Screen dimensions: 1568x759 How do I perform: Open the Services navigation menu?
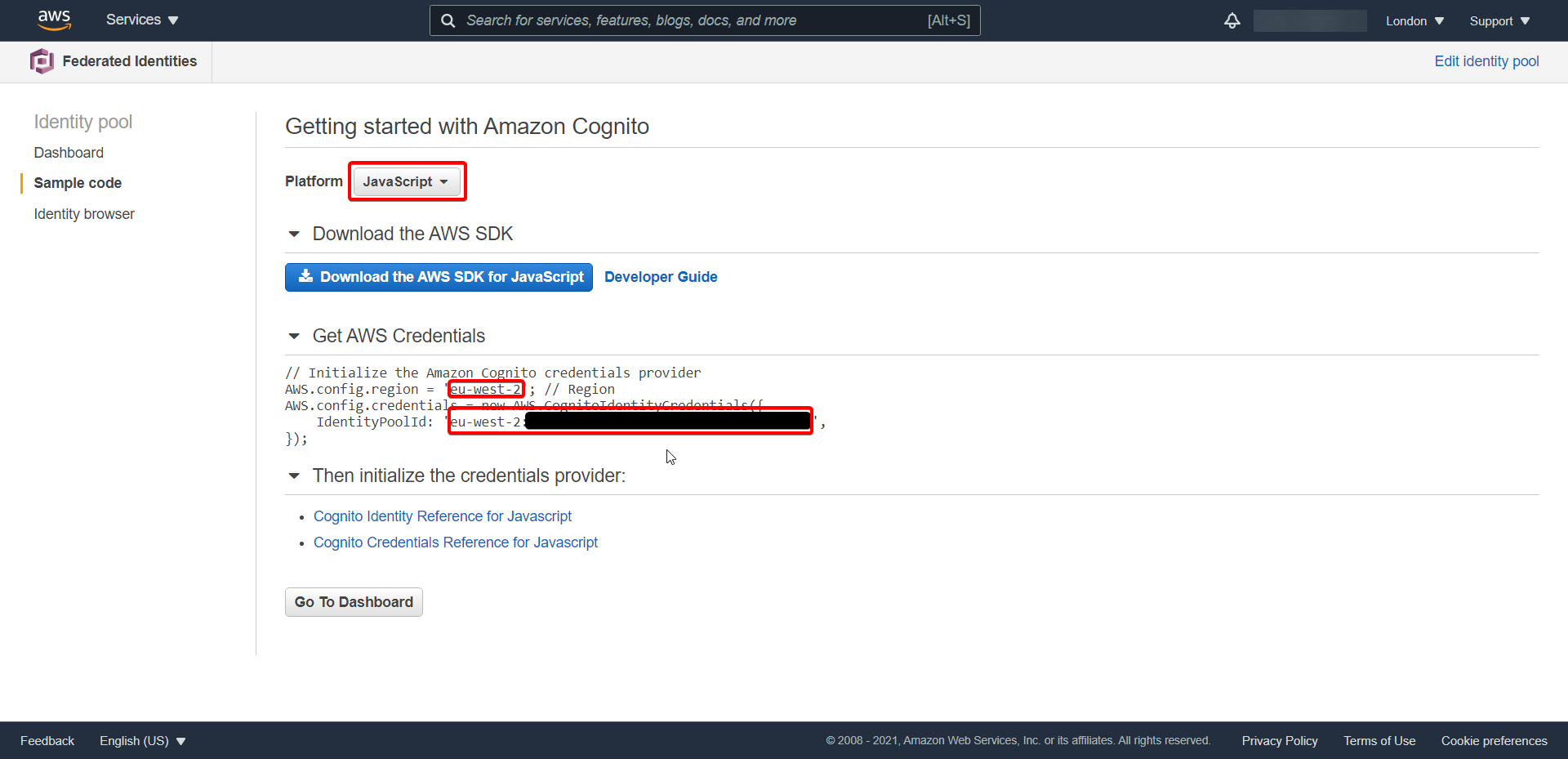(140, 20)
